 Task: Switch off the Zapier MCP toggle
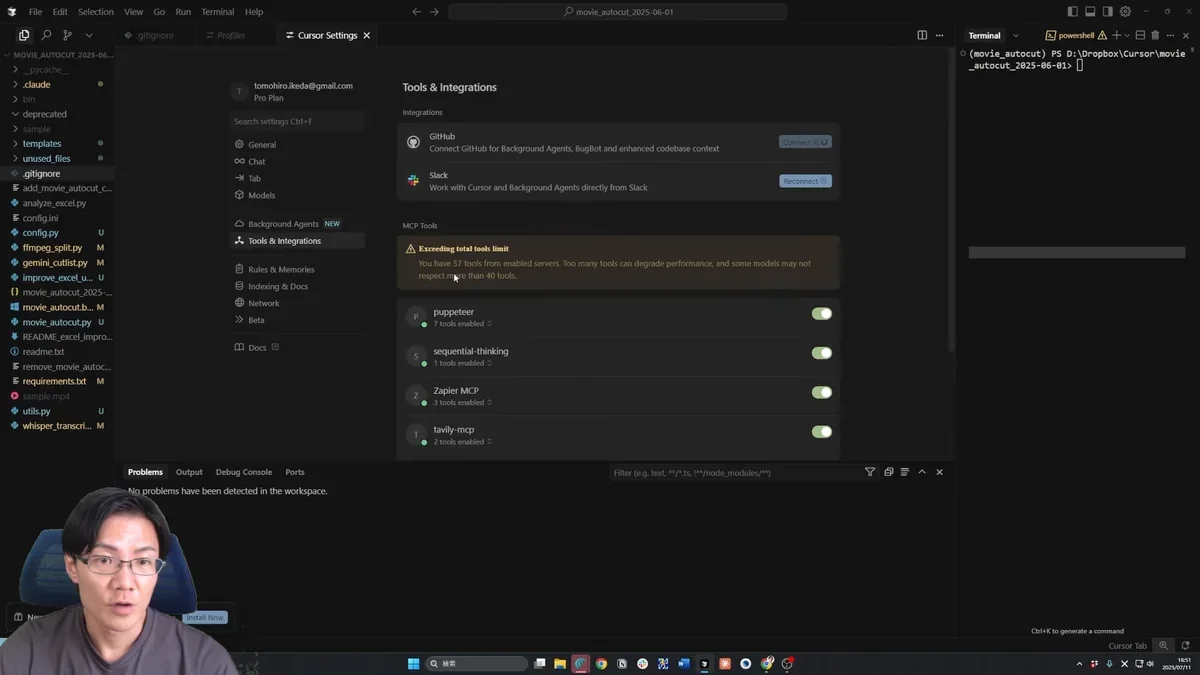click(822, 392)
